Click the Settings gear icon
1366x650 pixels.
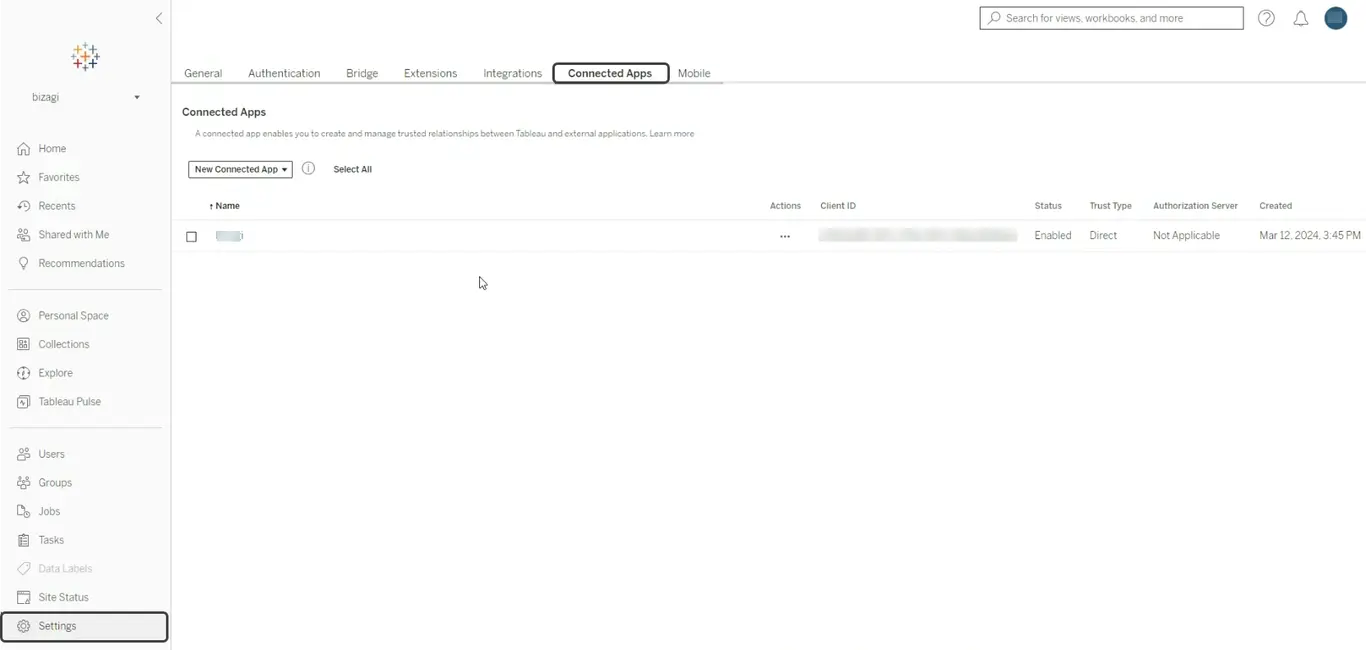[x=24, y=626]
